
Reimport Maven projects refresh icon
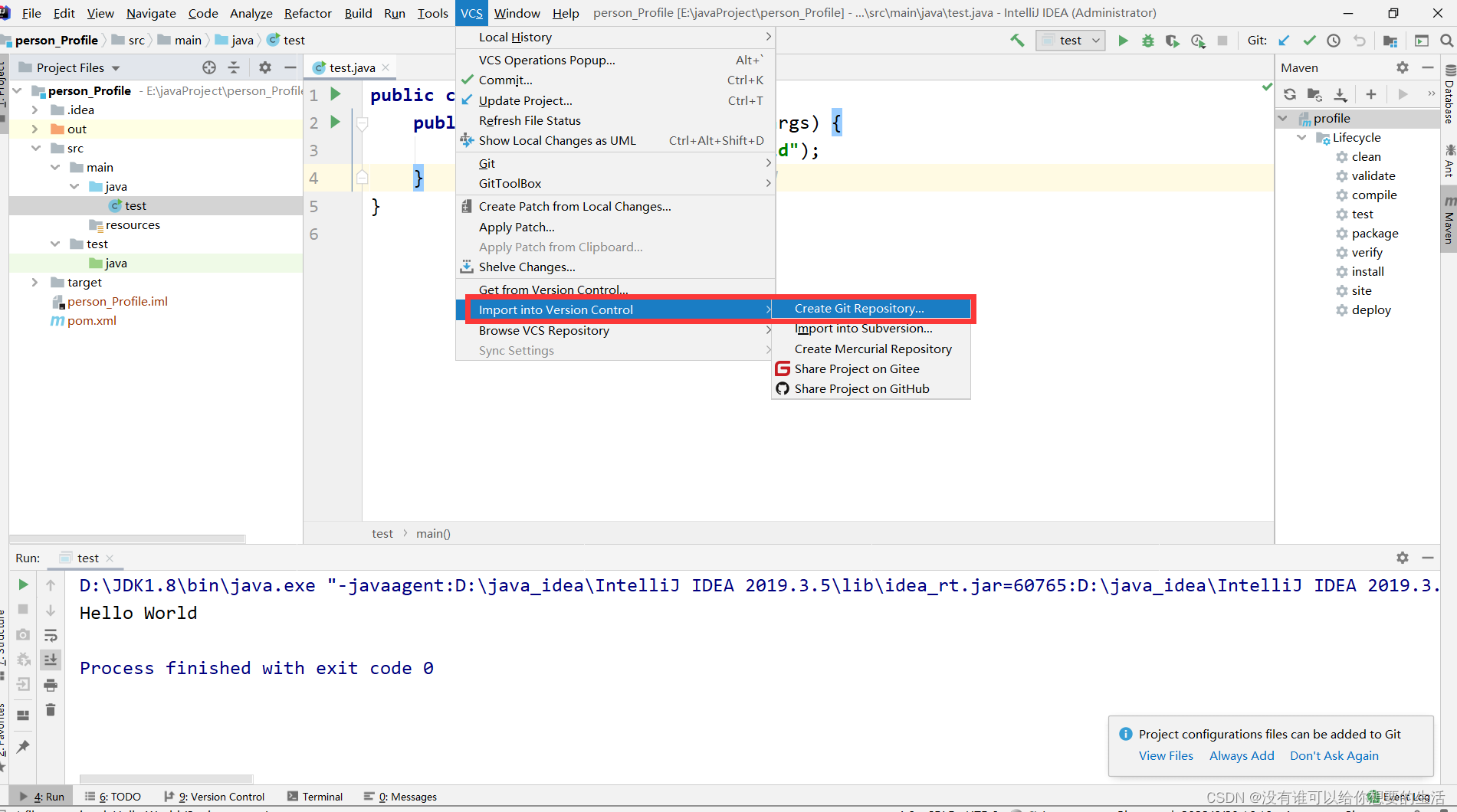1290,94
